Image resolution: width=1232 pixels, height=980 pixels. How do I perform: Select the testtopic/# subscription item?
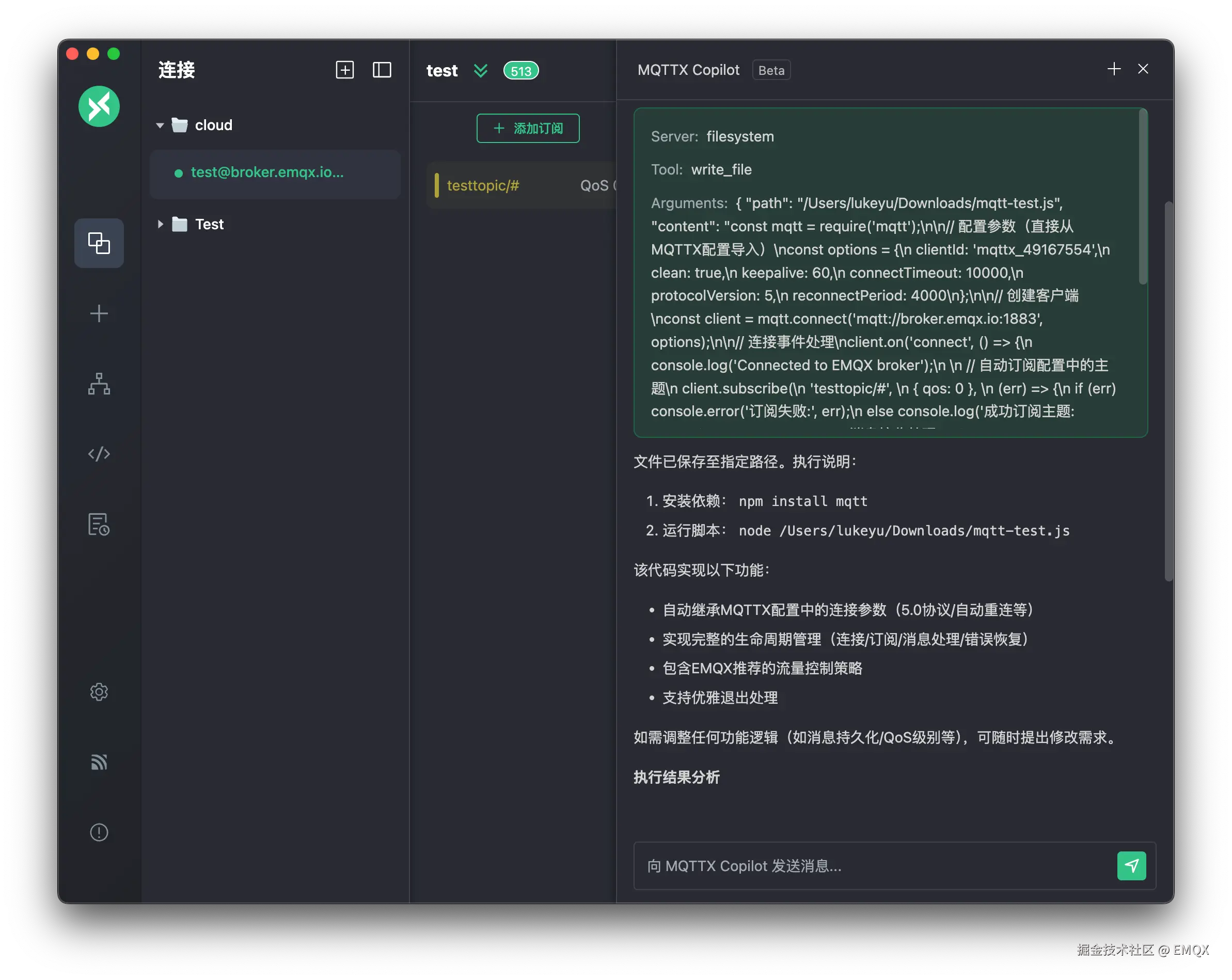[x=483, y=186]
